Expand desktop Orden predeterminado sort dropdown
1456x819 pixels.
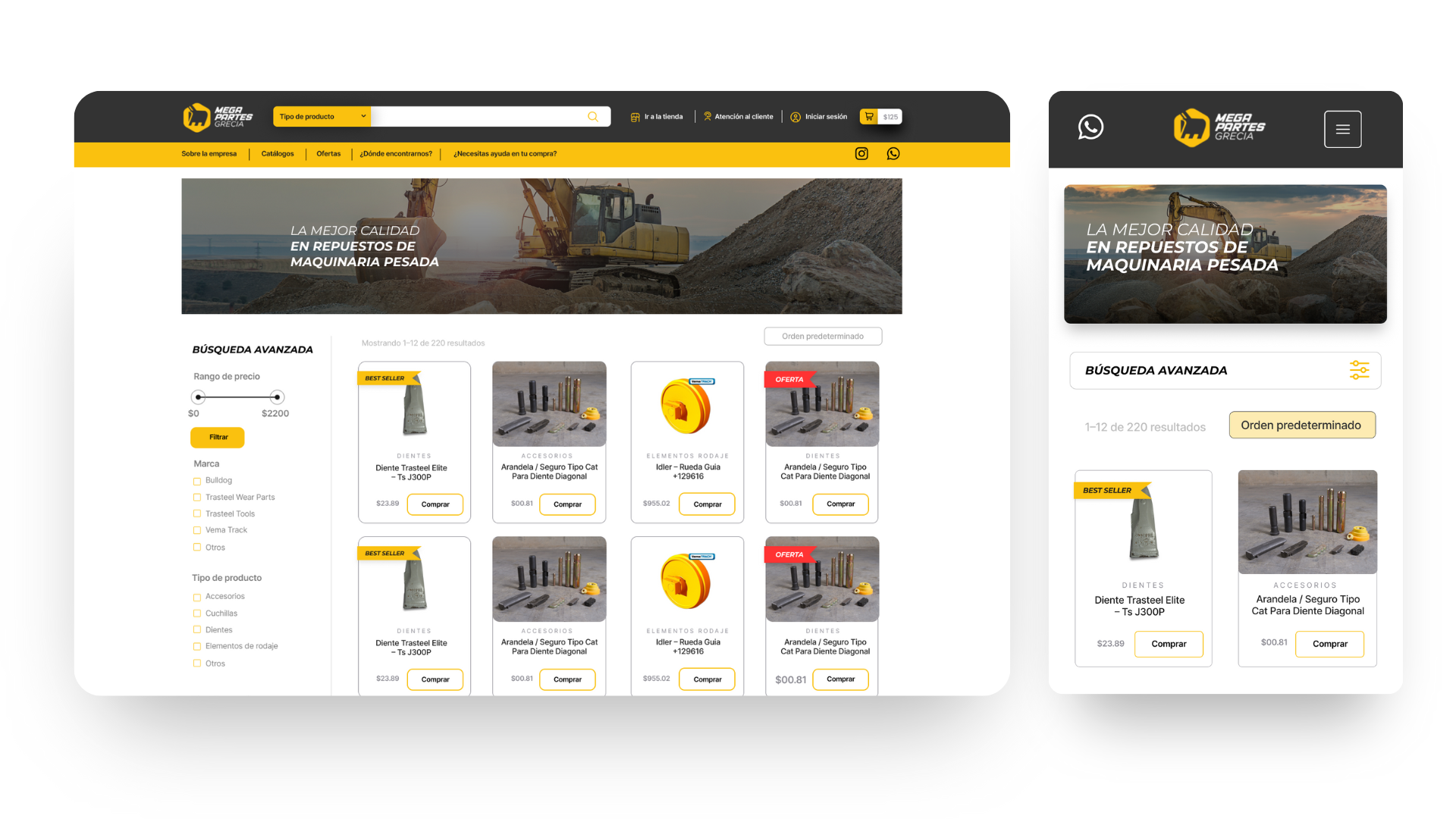[x=823, y=337]
